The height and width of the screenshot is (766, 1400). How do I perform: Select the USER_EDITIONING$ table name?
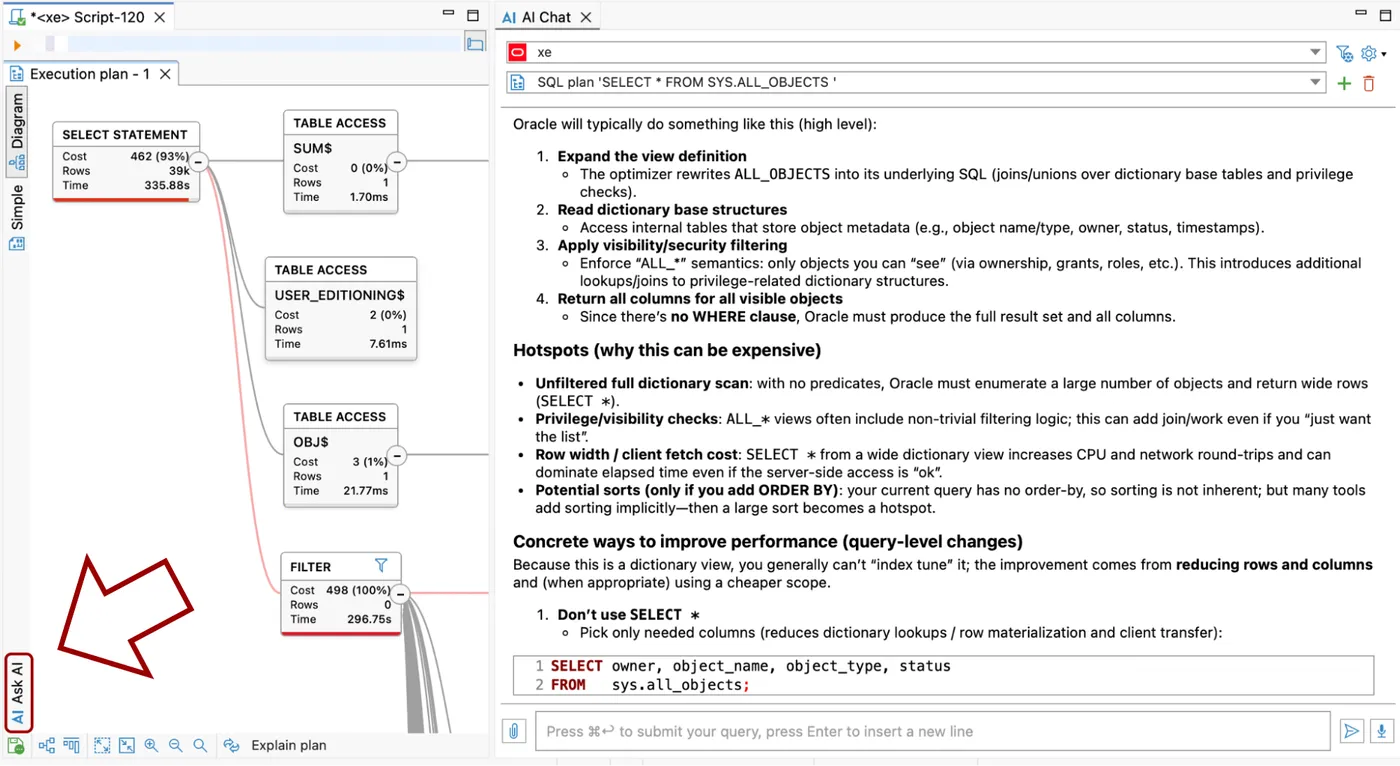339,295
